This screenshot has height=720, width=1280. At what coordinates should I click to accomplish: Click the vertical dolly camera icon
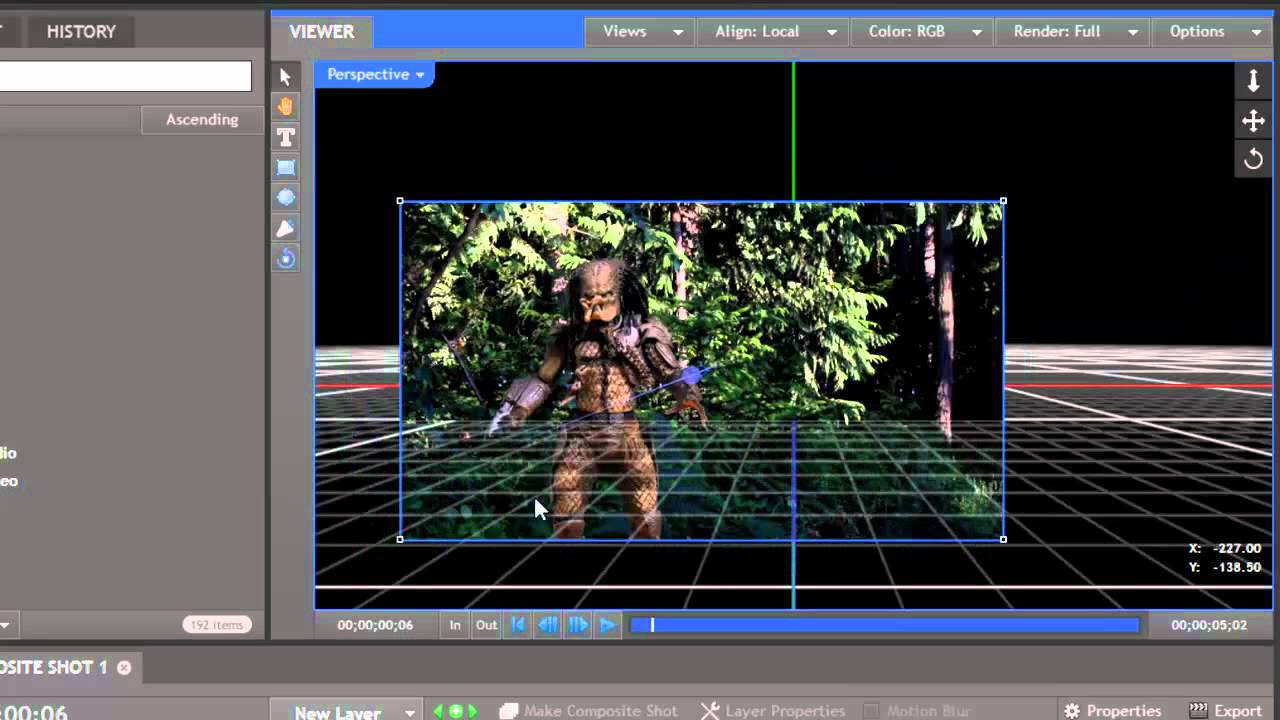1253,82
